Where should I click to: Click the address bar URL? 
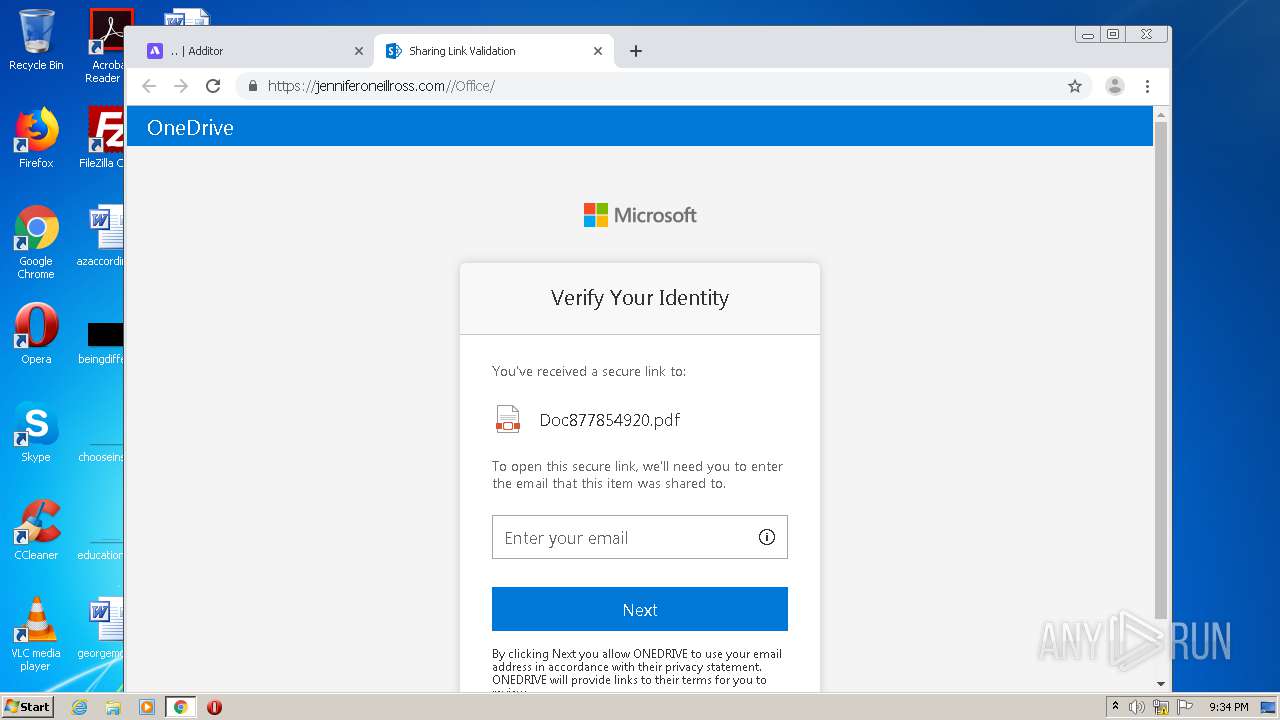pos(381,86)
